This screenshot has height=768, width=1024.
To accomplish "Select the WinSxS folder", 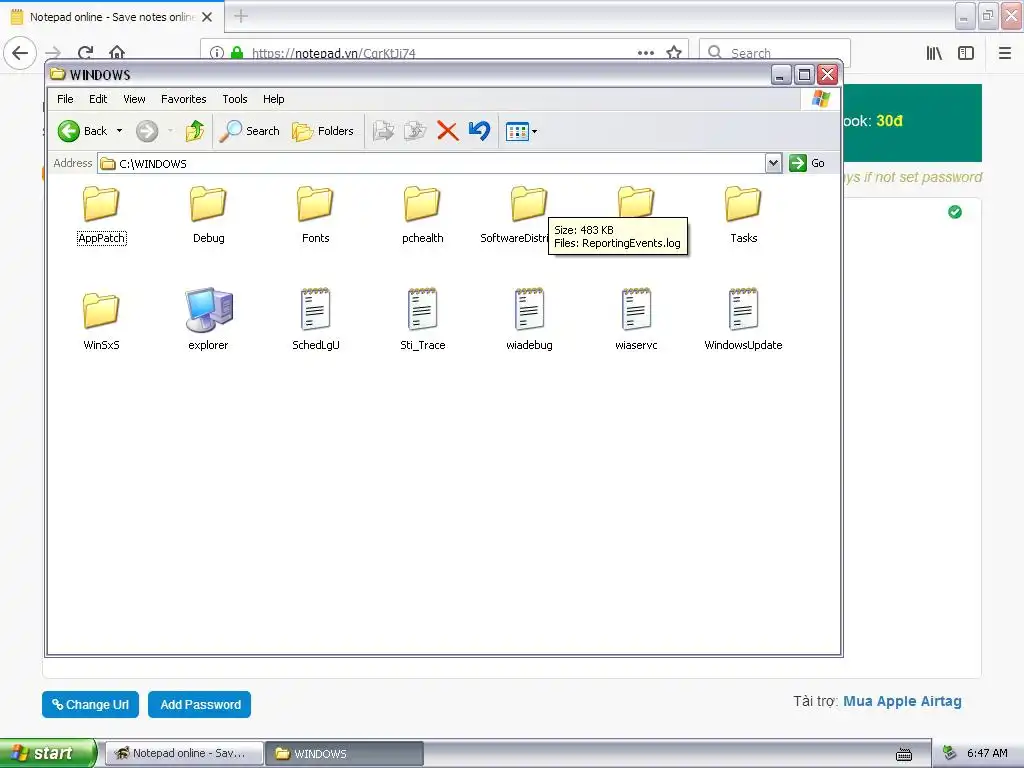I will coord(101,322).
